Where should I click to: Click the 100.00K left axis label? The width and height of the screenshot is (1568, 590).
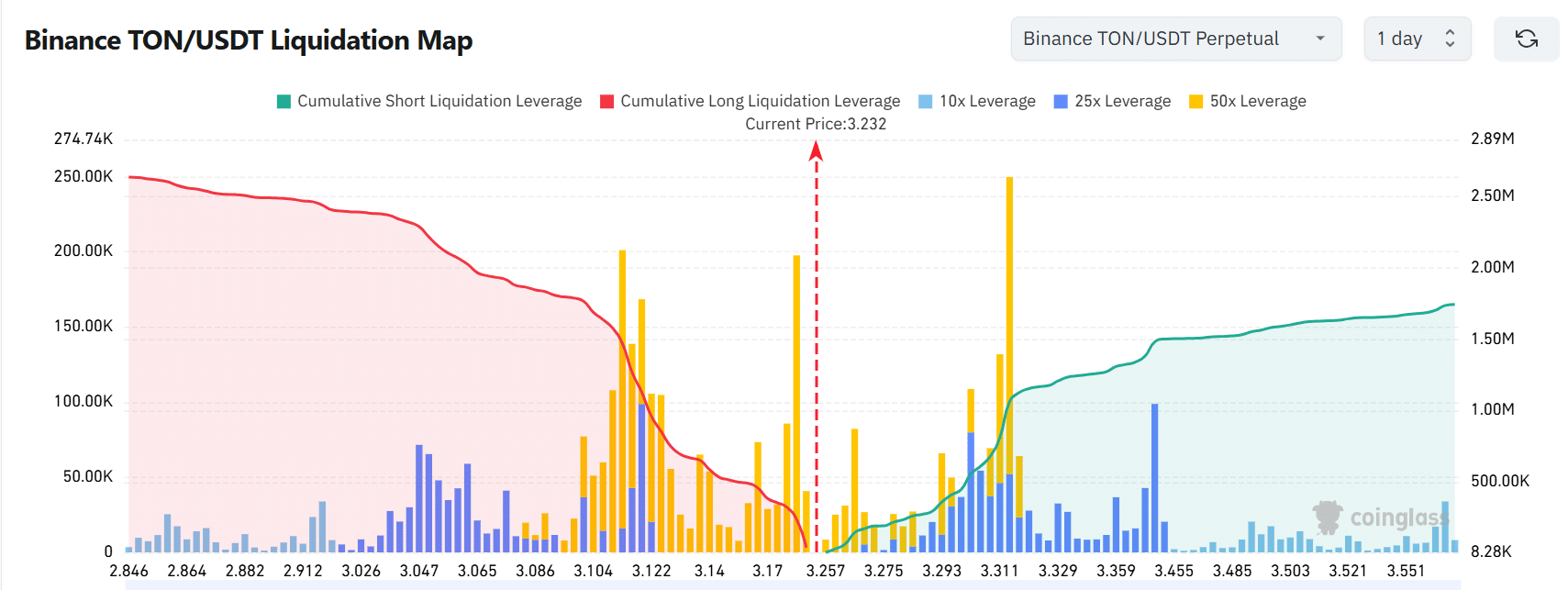click(83, 401)
